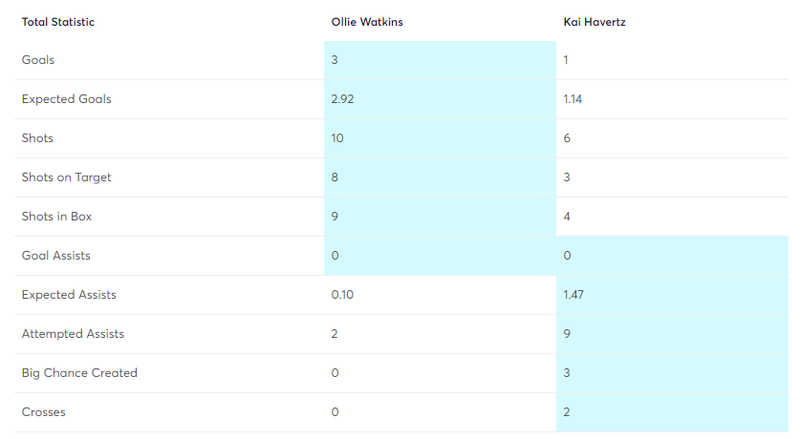Select Havertz's Shots on Target value 3
Screen dimensions: 800x439
coord(567,177)
